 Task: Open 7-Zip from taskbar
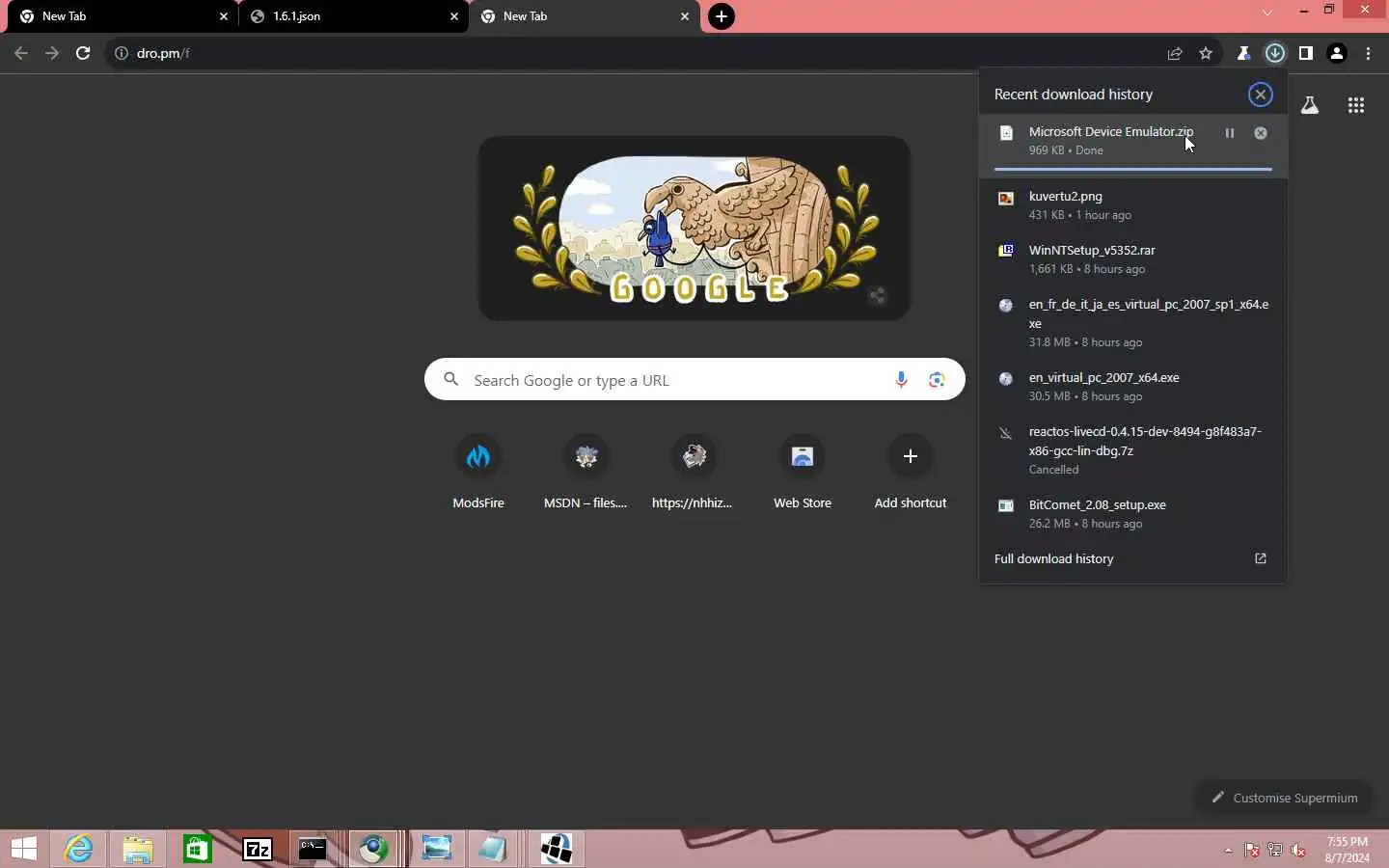tap(258, 849)
